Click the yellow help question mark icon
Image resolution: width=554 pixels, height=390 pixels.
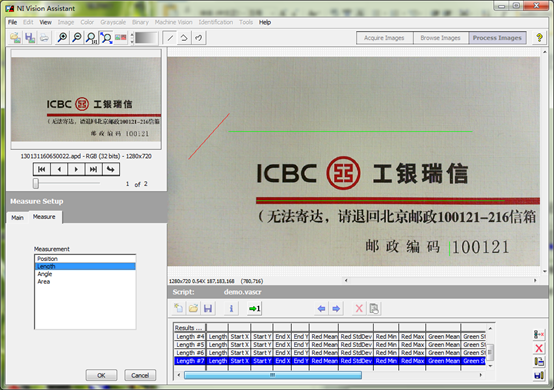tap(539, 37)
